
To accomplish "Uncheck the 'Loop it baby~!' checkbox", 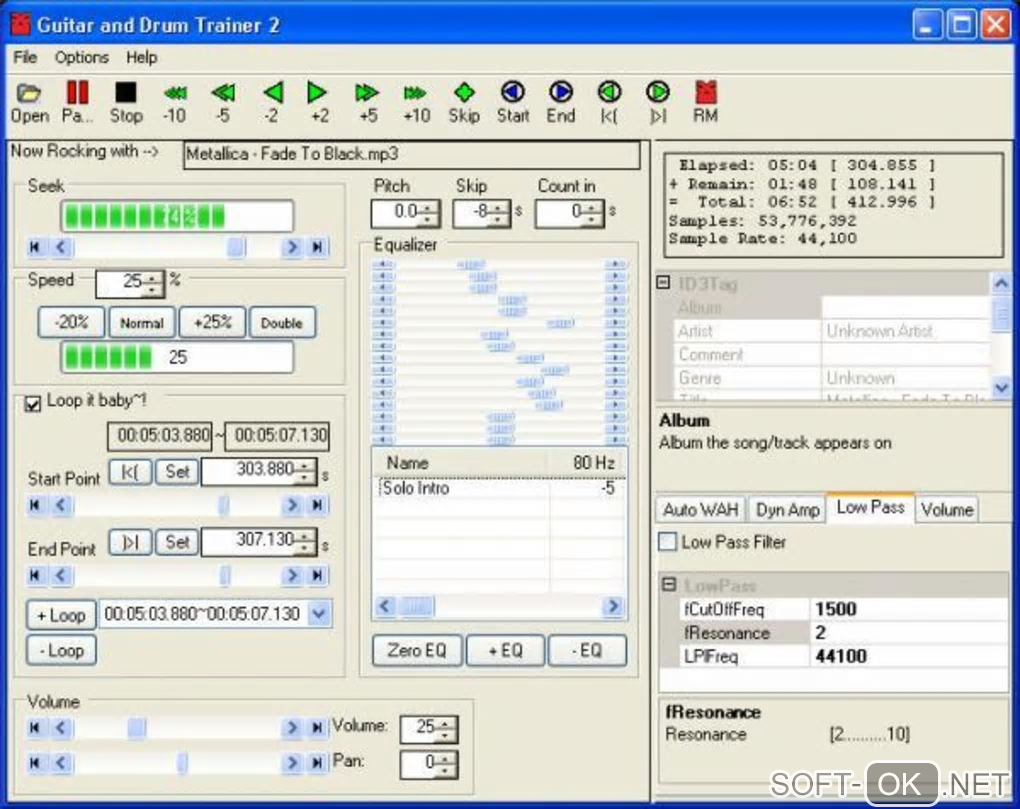I will tap(33, 404).
